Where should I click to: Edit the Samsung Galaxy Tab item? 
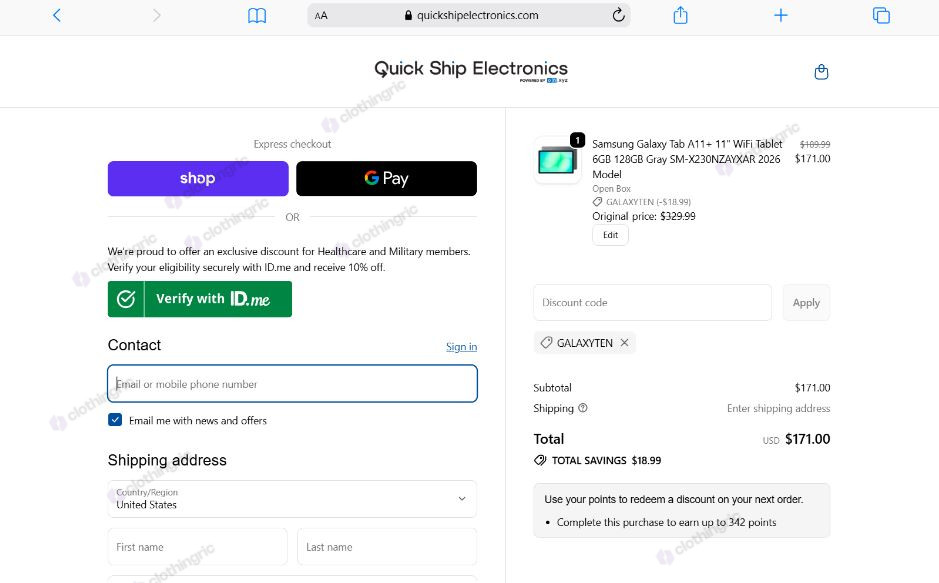pos(610,235)
